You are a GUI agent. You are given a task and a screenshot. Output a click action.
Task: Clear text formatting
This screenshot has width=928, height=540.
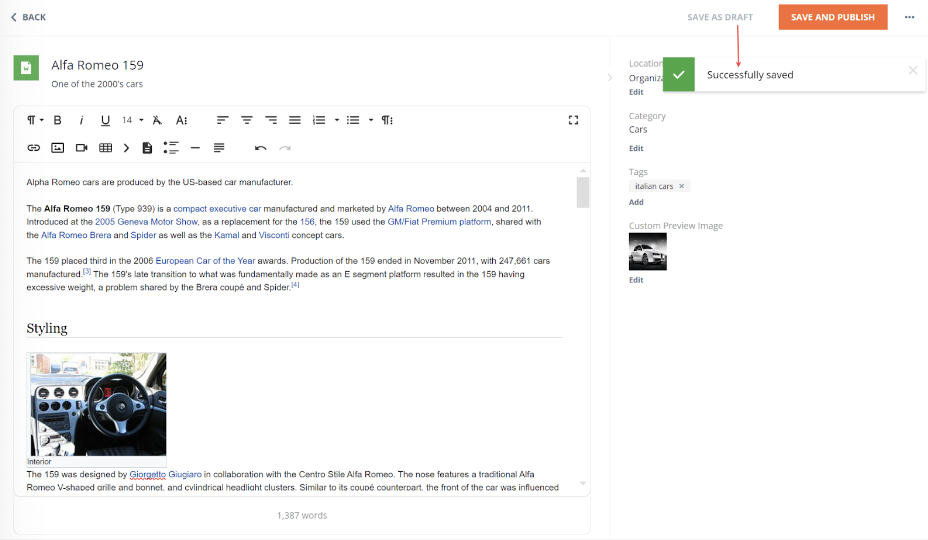(x=157, y=120)
